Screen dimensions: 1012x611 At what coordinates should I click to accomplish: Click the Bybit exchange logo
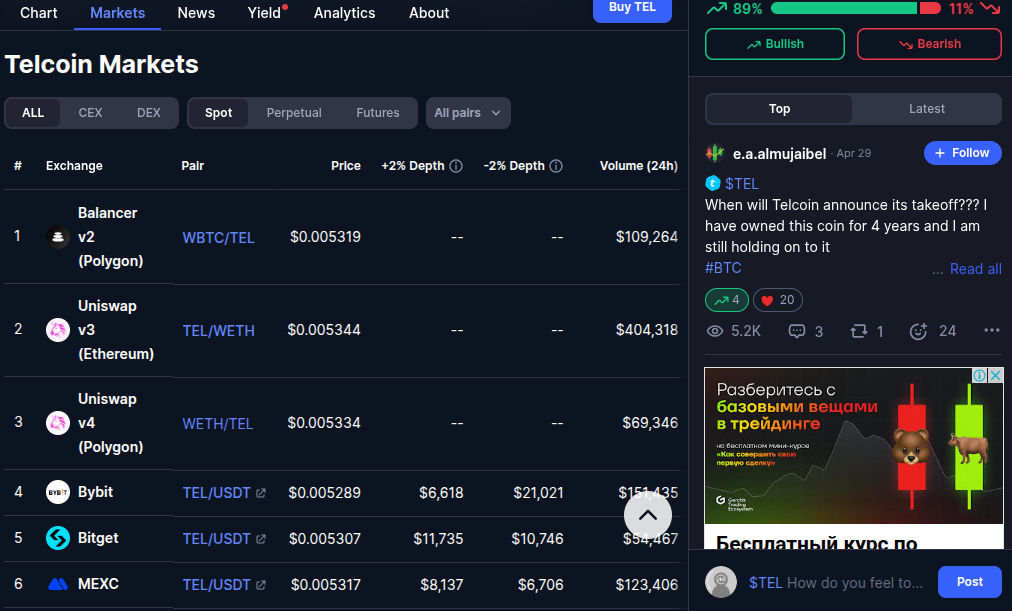click(x=58, y=492)
